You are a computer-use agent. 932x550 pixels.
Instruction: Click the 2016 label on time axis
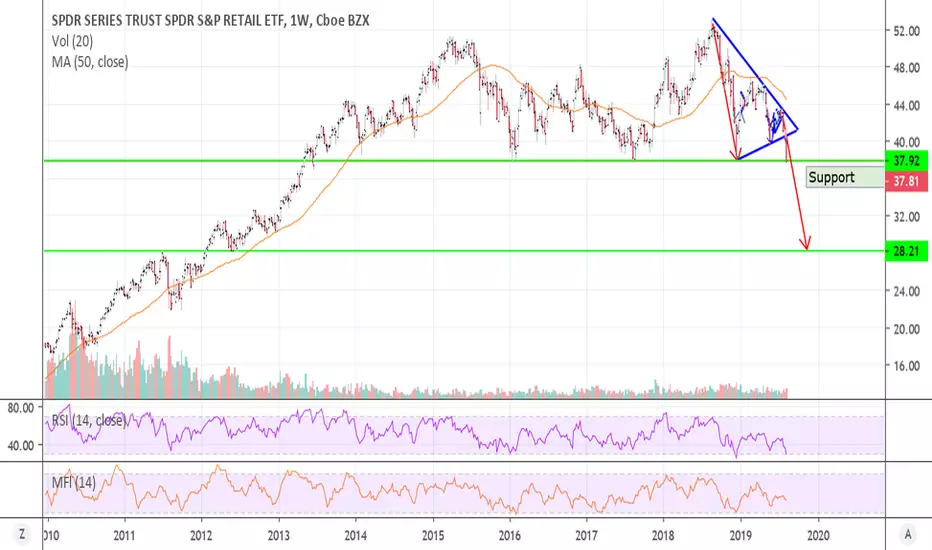509,536
